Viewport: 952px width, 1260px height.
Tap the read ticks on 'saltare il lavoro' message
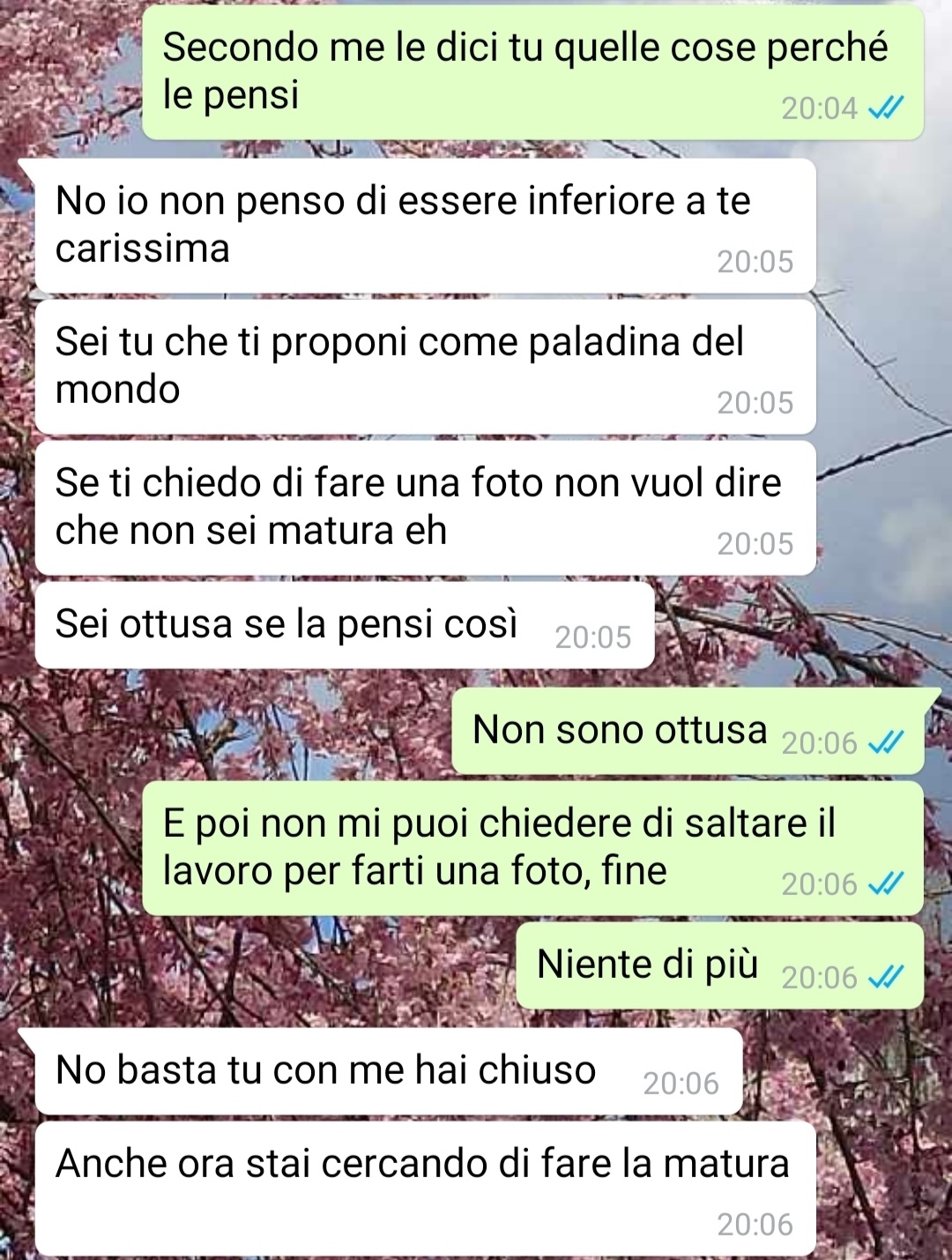pyautogui.click(x=886, y=883)
